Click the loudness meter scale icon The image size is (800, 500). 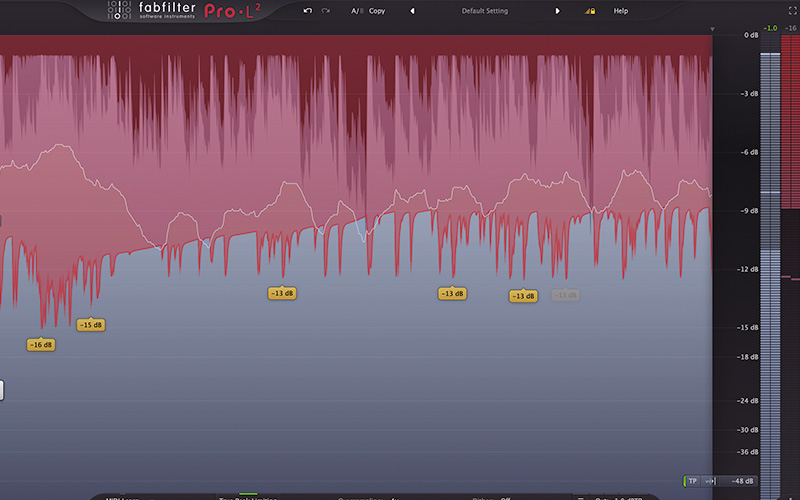pyautogui.click(x=712, y=481)
